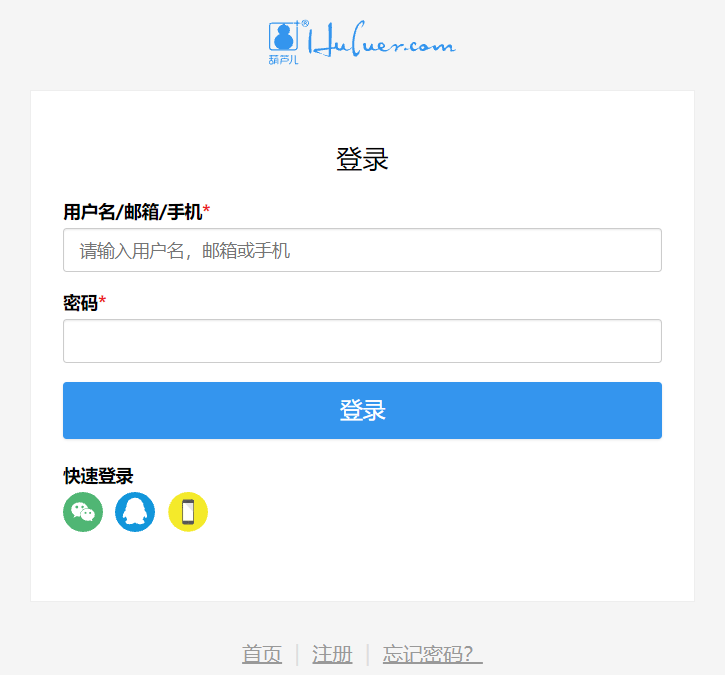Click the 登录 page title heading
The height and width of the screenshot is (675, 725).
[362, 160]
